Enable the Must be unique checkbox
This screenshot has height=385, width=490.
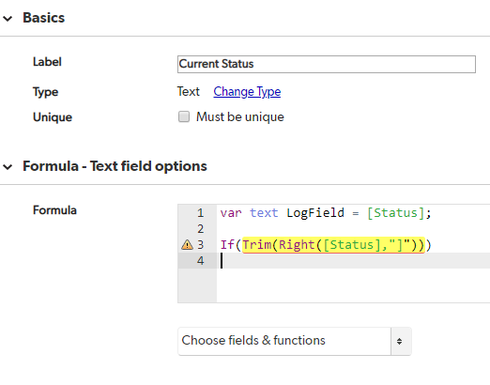tap(184, 117)
